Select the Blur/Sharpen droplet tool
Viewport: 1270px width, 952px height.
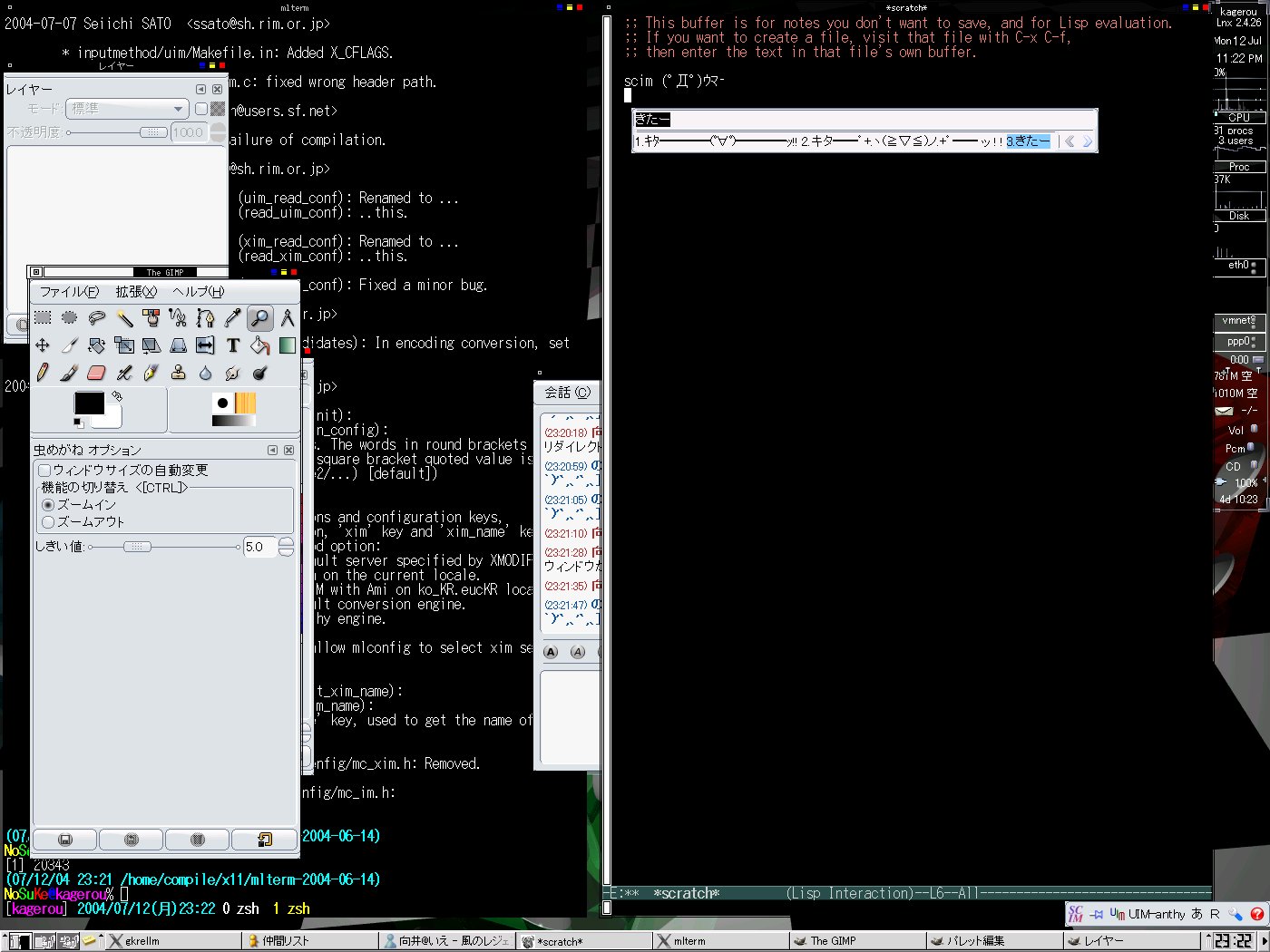coord(206,373)
